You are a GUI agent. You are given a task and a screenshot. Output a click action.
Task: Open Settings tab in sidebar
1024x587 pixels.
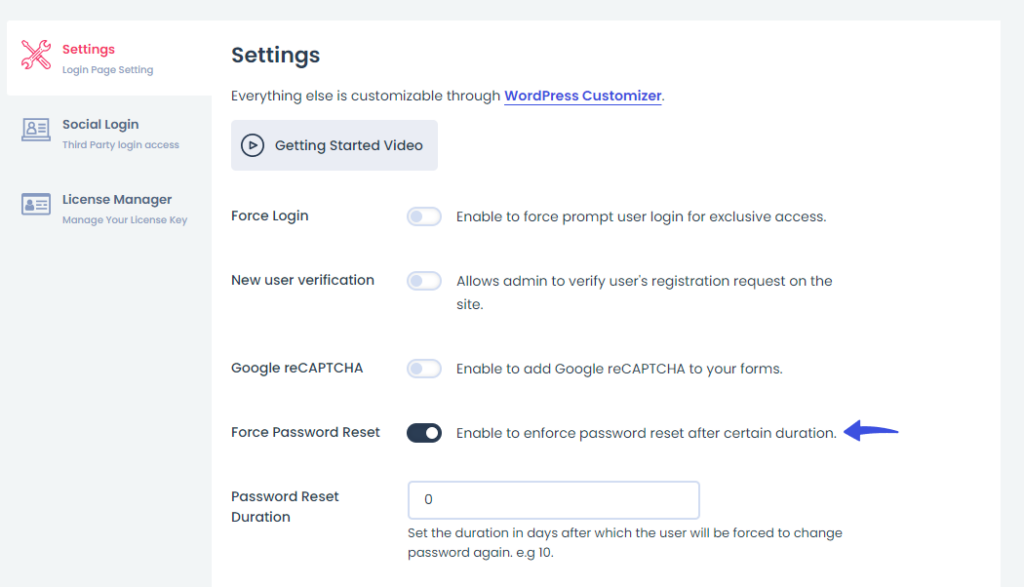click(109, 57)
